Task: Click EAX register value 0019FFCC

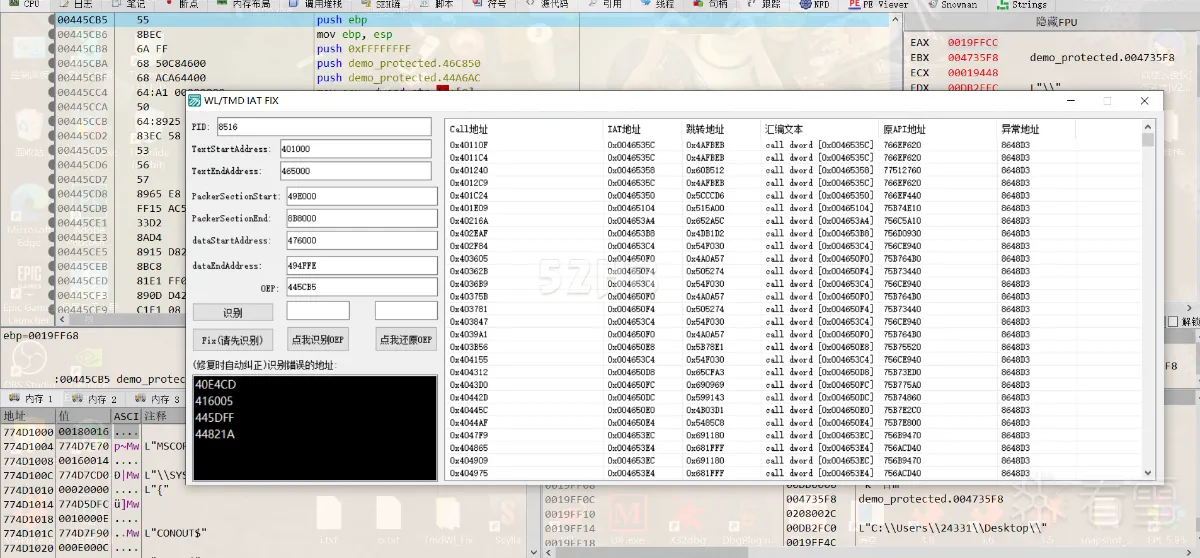Action: click(974, 43)
